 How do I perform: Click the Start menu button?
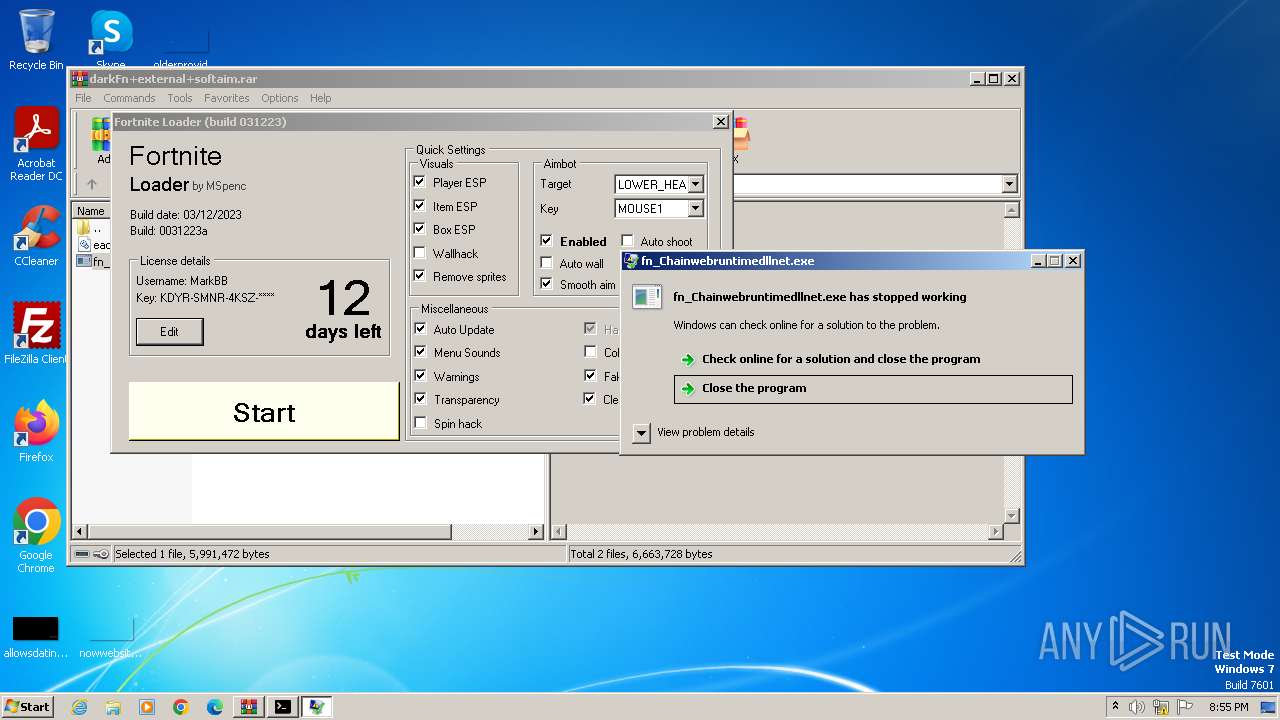(x=27, y=706)
